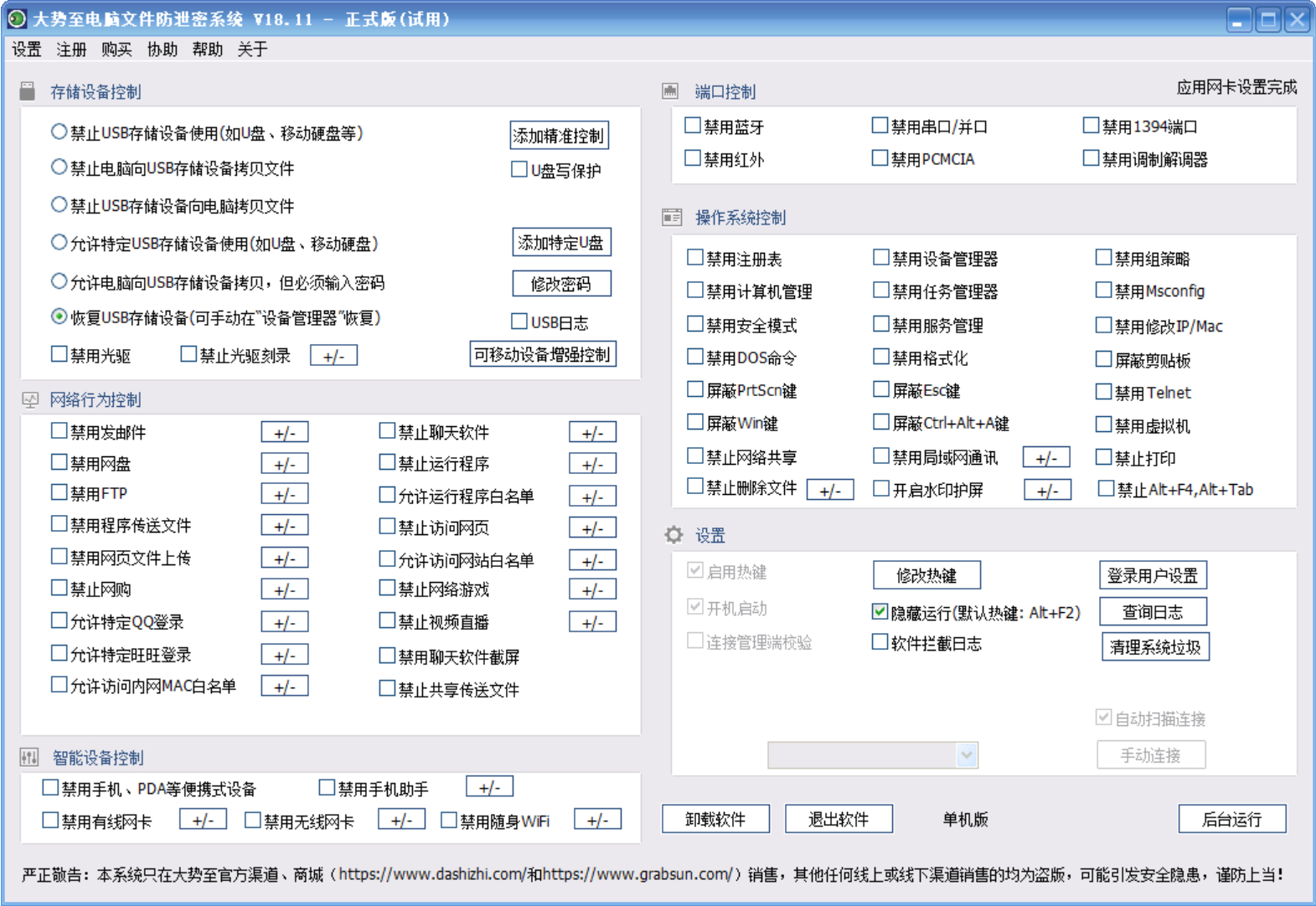1316x906 pixels.
Task: Click the app logo in title bar
Action: [x=17, y=18]
